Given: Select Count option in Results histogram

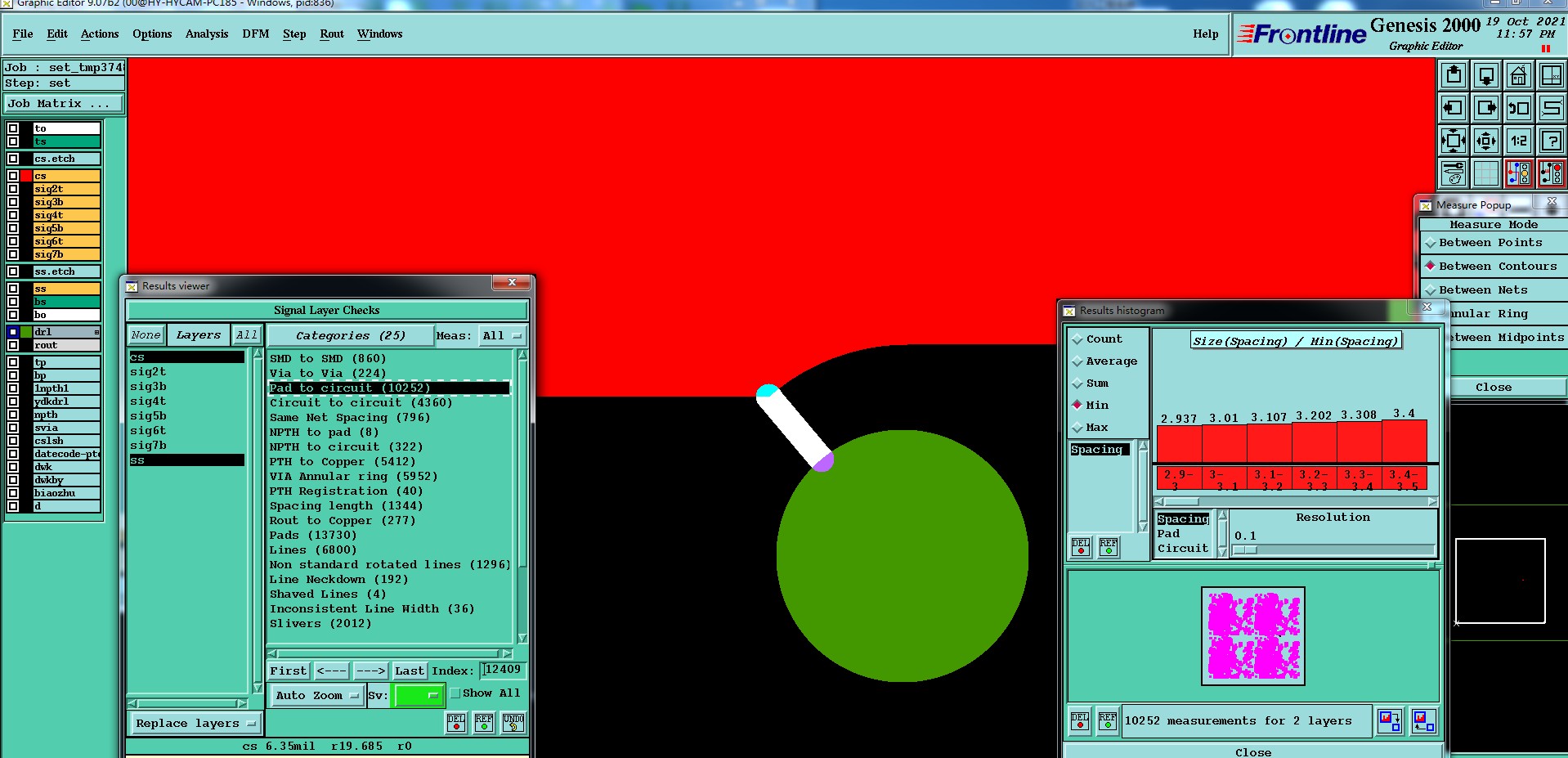Looking at the screenshot, I should click(x=1097, y=339).
